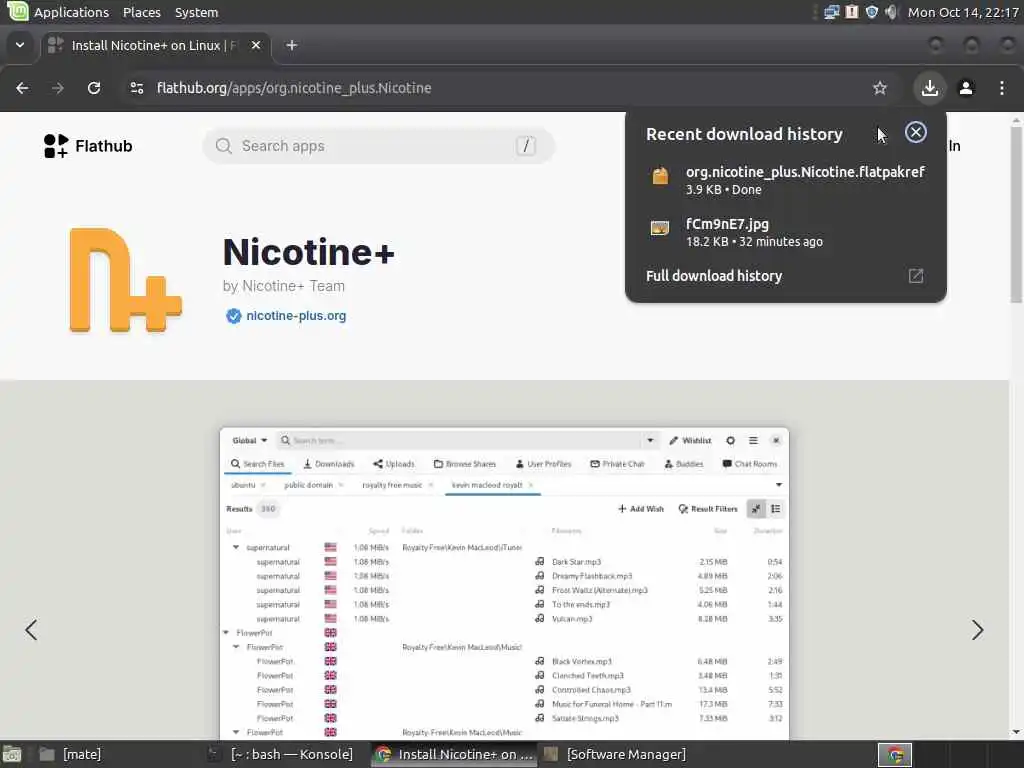Expand the tab search dropdown
1024x768 pixels.
pyautogui.click(x=20, y=45)
